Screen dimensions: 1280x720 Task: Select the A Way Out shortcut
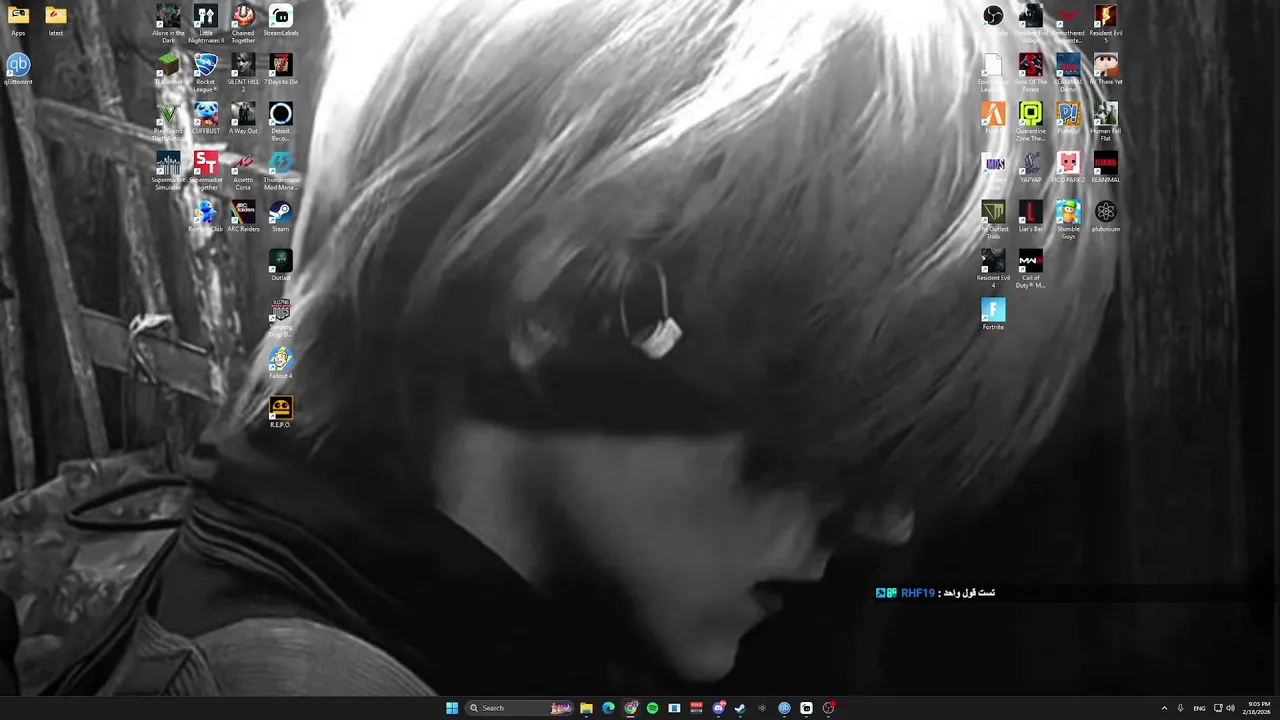point(243,119)
